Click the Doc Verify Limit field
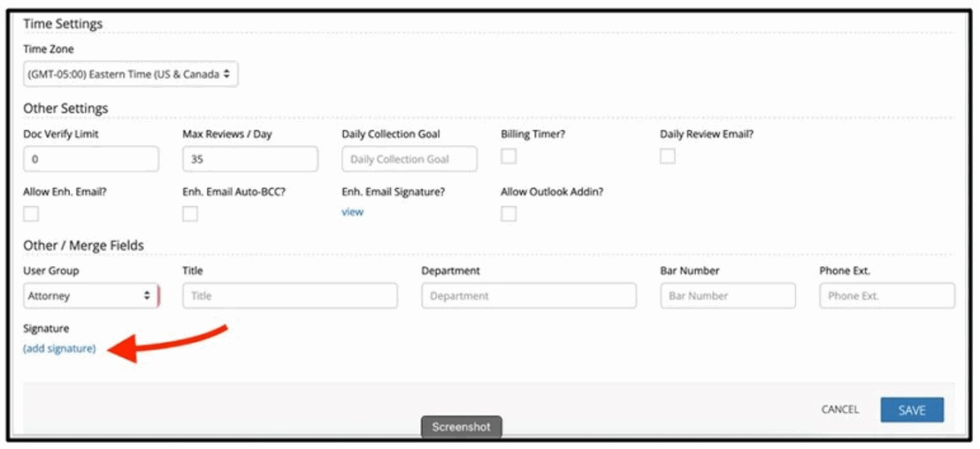Viewport: 980px width, 449px height. [x=91, y=159]
